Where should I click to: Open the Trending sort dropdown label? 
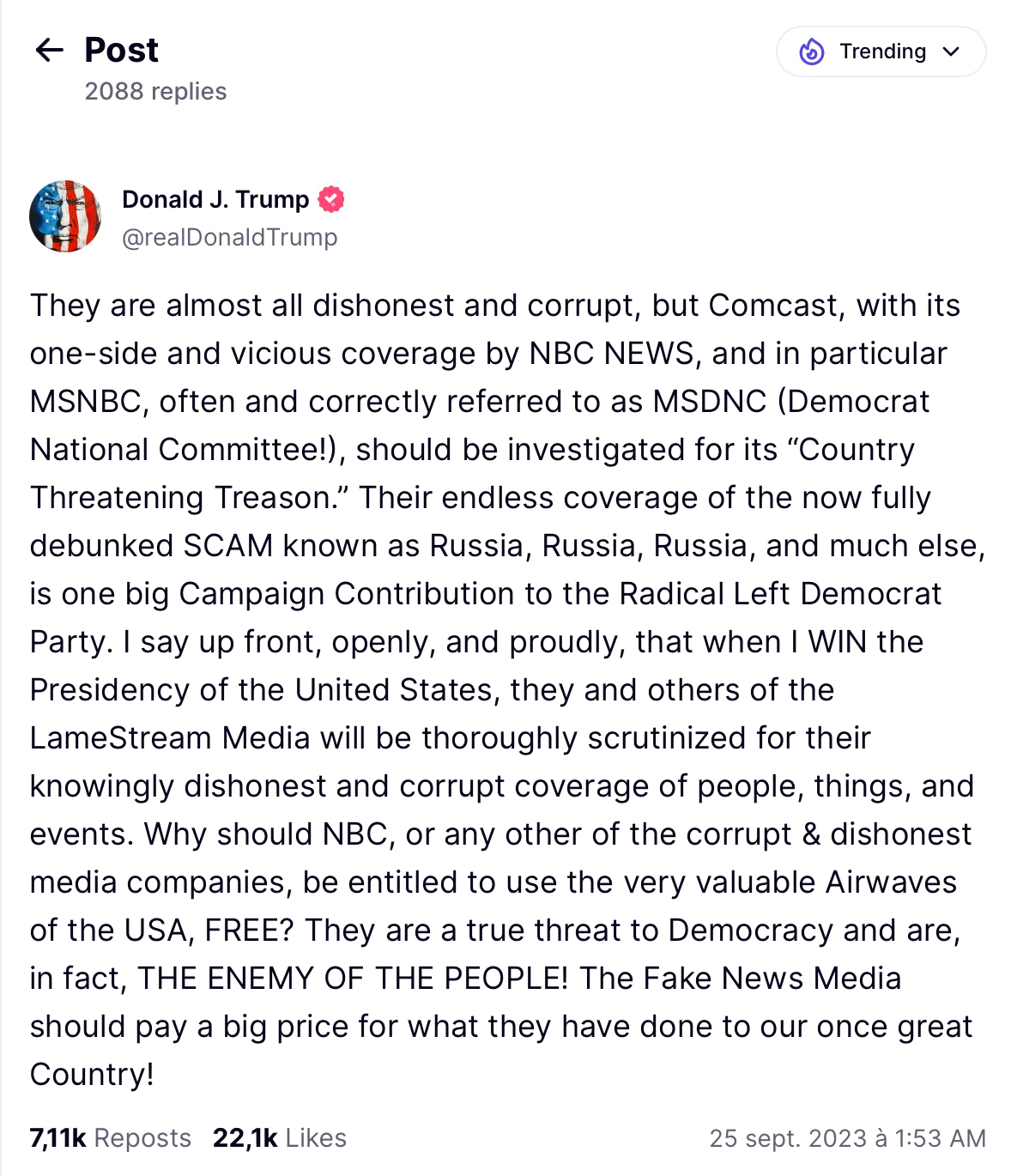(882, 52)
